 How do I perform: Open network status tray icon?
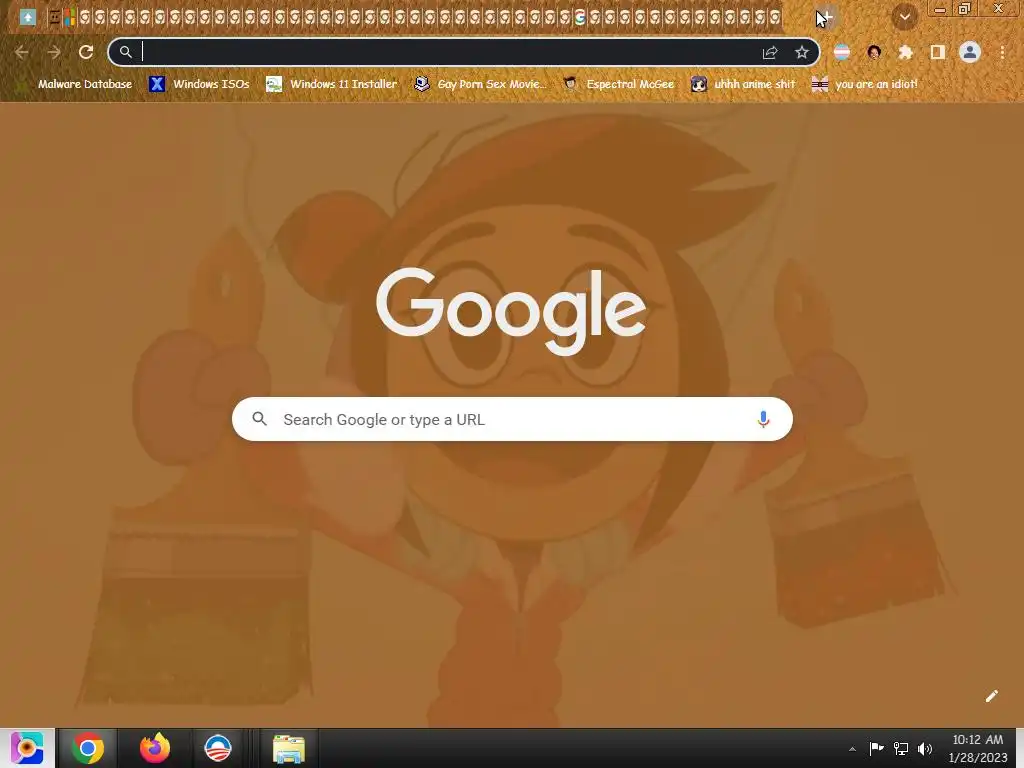coord(901,748)
